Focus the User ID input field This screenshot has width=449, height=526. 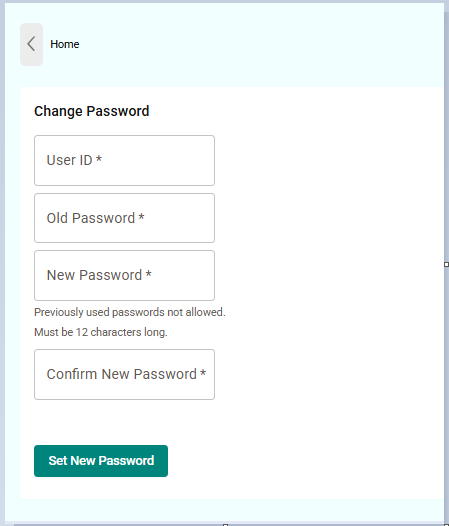click(124, 160)
